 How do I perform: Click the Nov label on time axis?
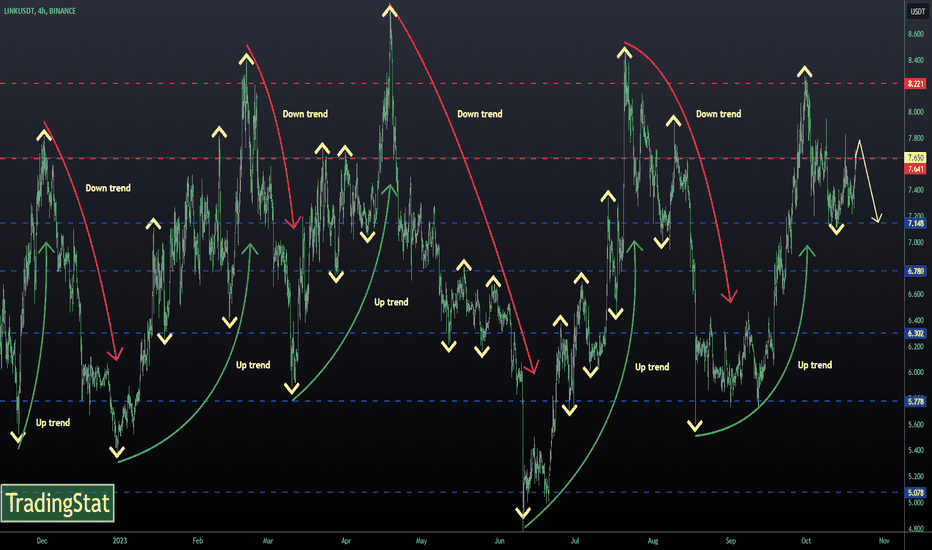[884, 541]
